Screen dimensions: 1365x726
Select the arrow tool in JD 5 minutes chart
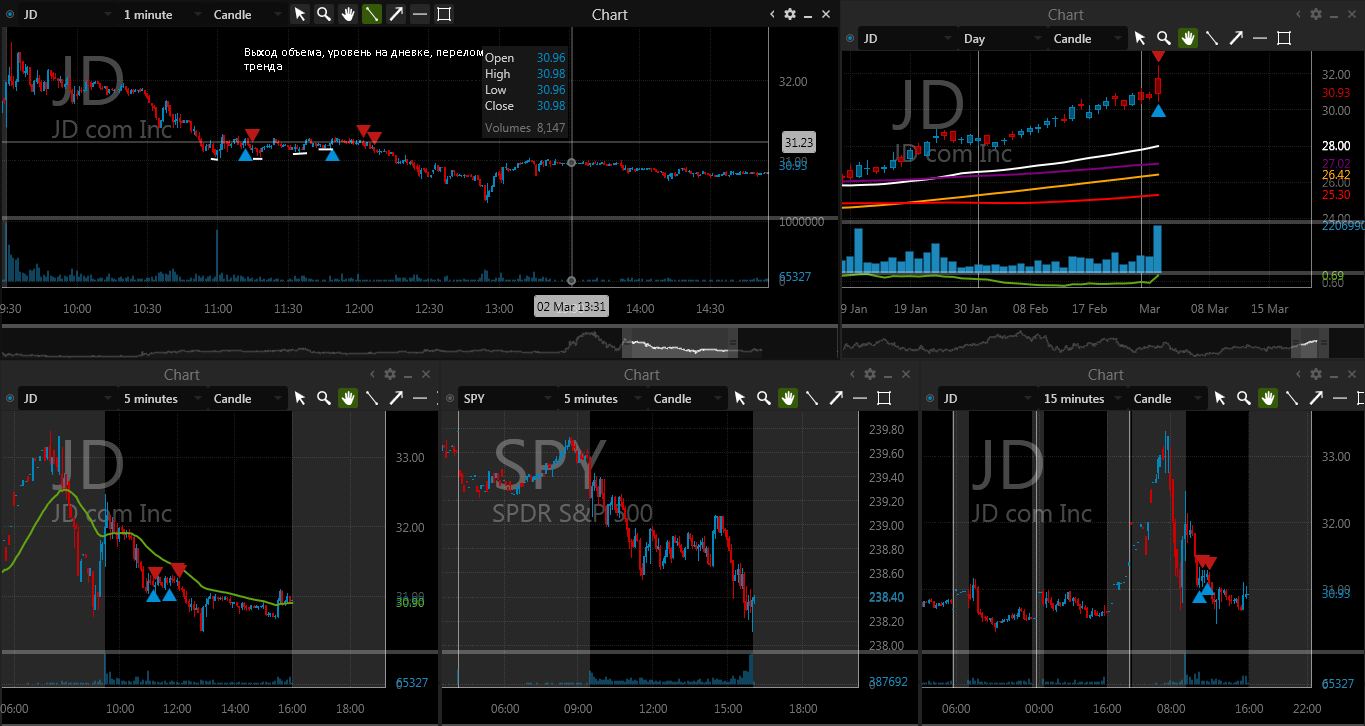(x=396, y=398)
